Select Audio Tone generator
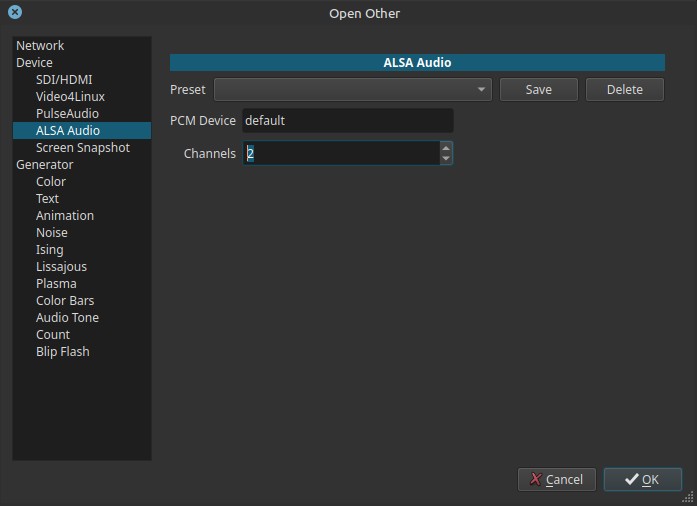 67,318
